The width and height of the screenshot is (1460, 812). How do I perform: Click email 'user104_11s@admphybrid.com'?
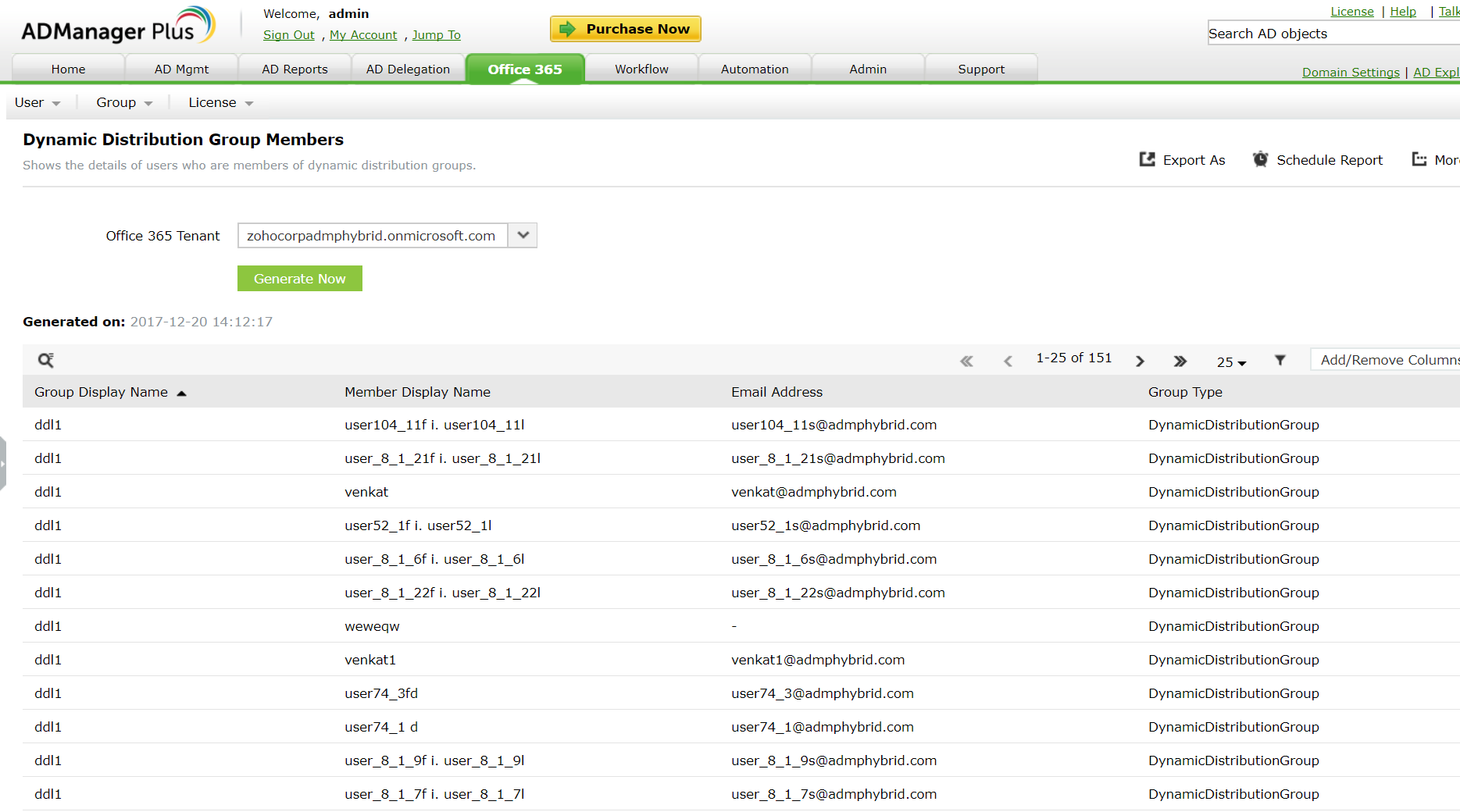tap(834, 425)
